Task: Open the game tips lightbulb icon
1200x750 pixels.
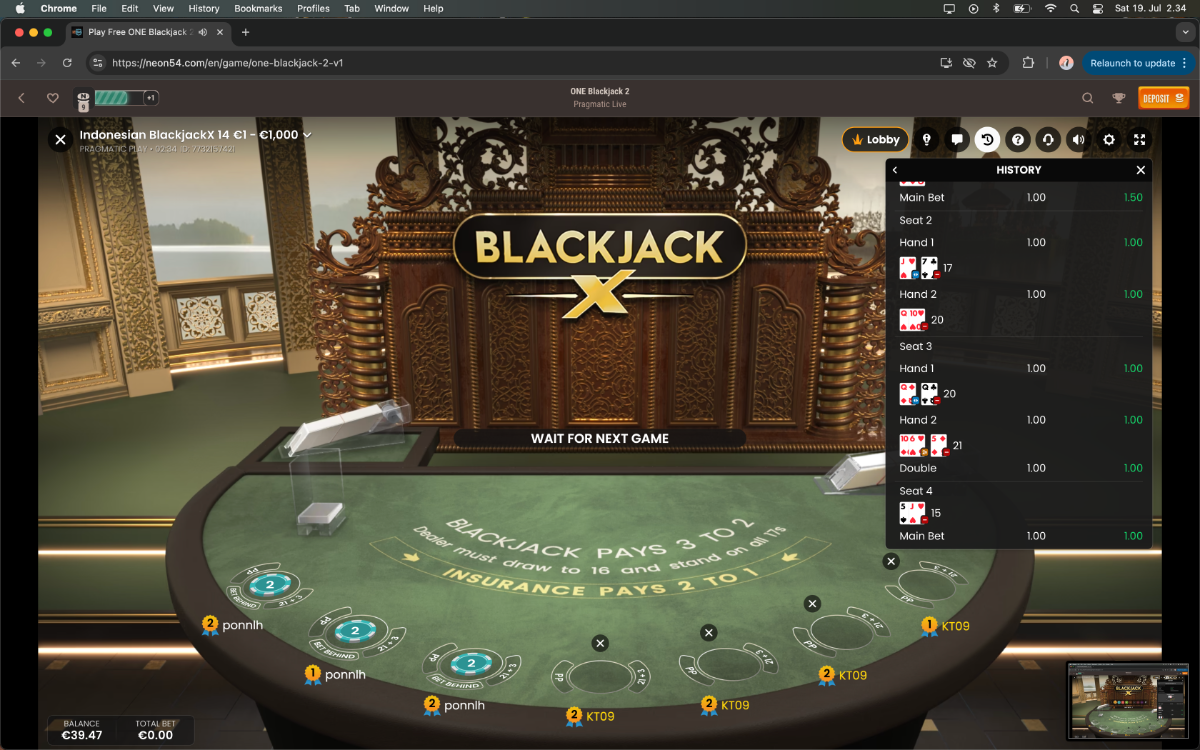Action: (927, 140)
